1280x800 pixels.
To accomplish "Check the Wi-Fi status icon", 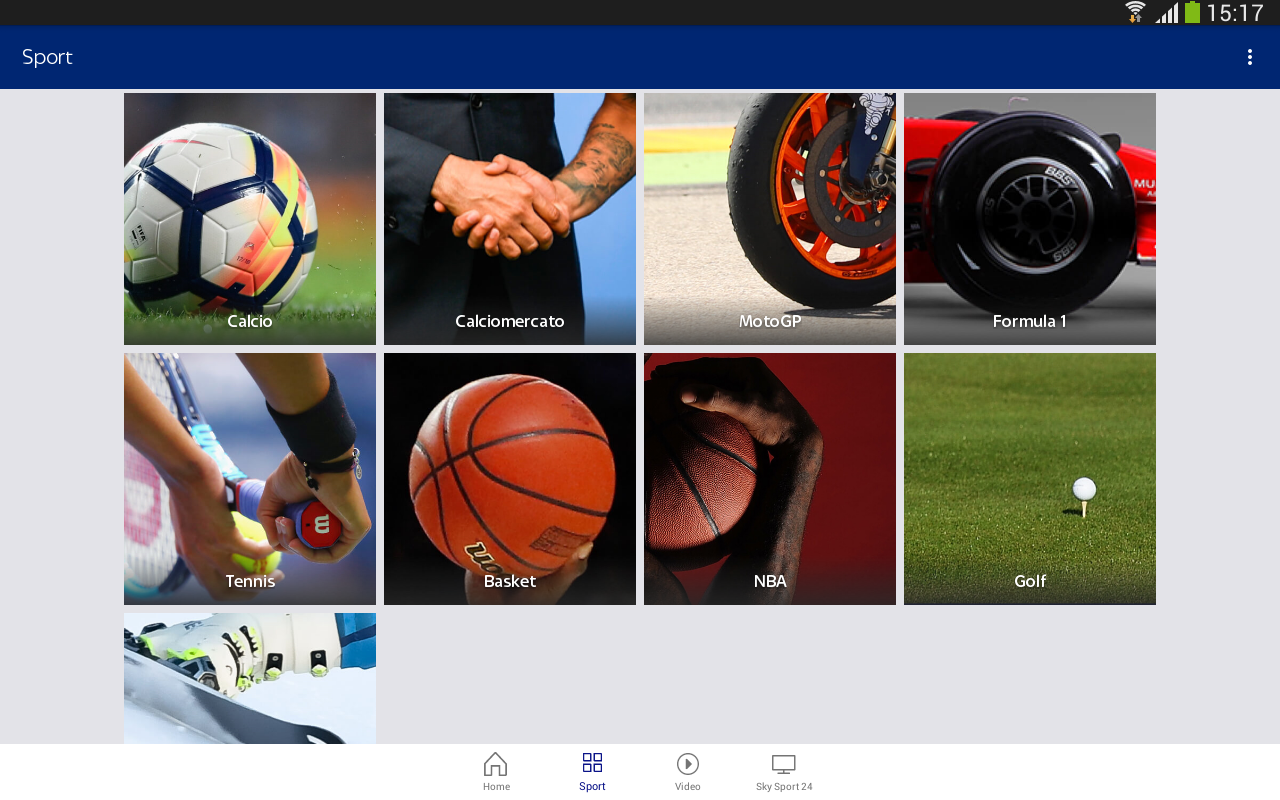I will coord(1135,13).
